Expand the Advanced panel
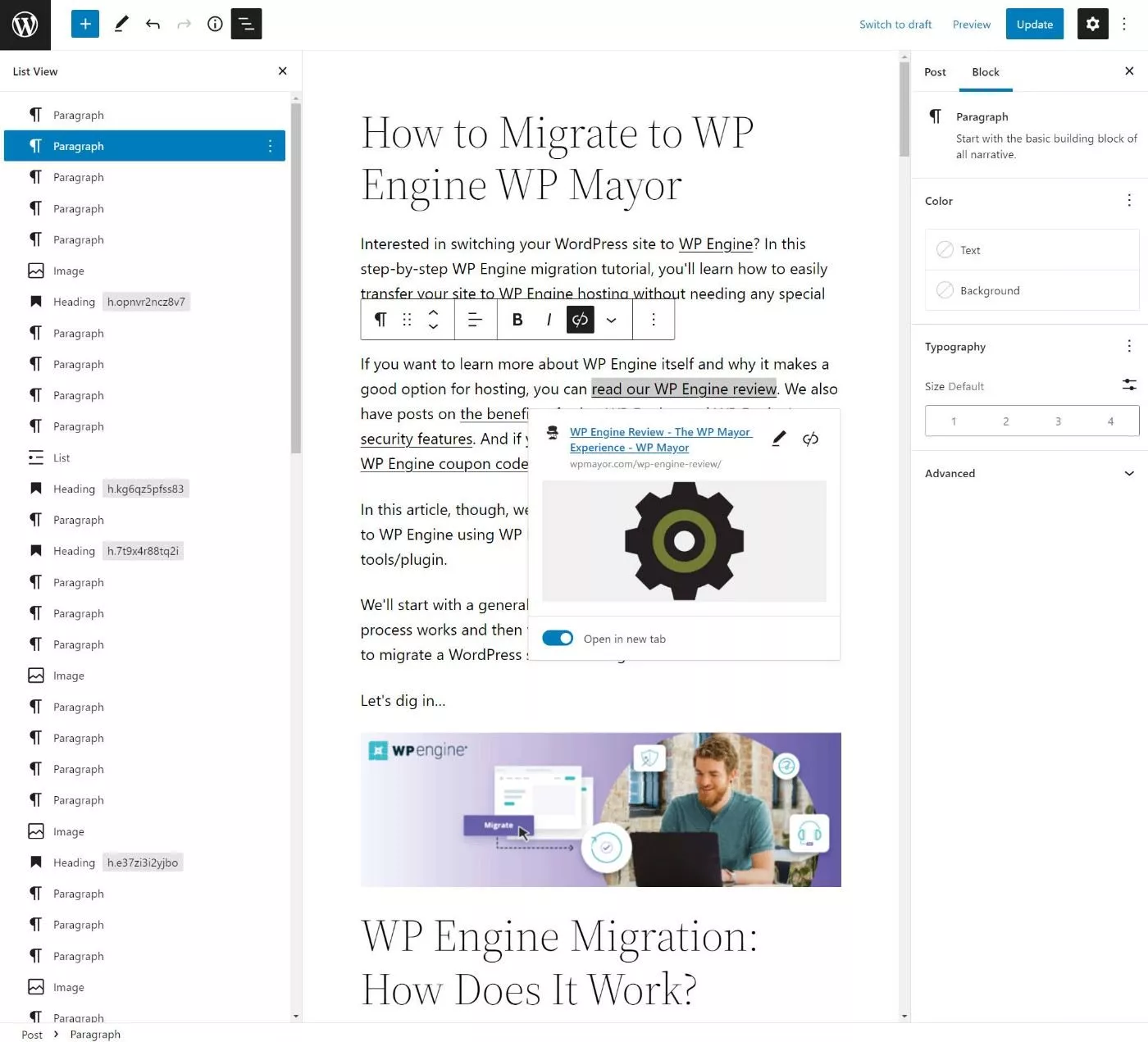This screenshot has height=1042, width=1148. pos(1030,473)
